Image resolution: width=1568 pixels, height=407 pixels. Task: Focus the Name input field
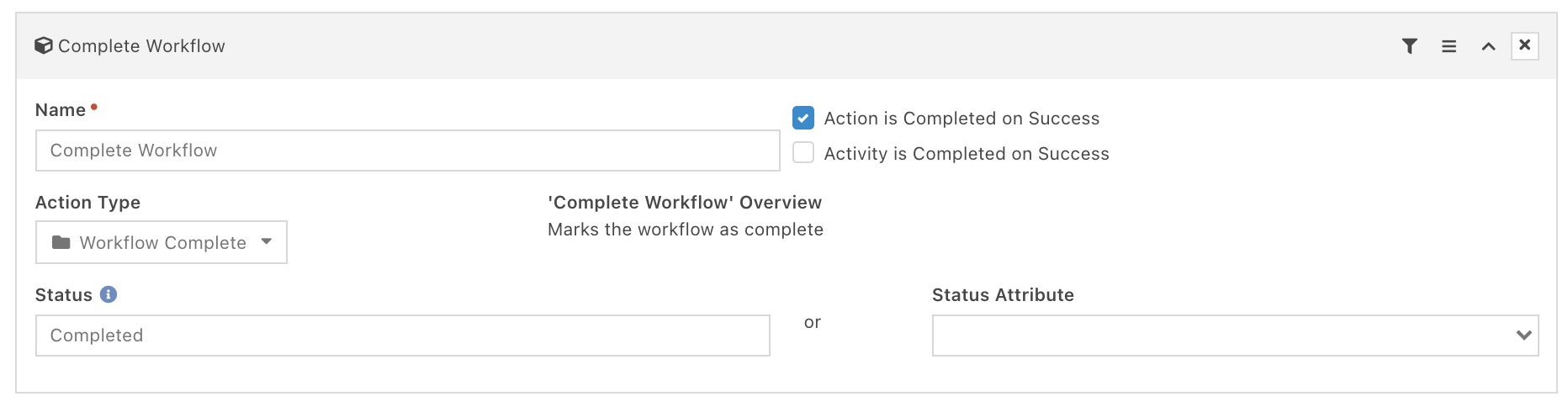408,151
